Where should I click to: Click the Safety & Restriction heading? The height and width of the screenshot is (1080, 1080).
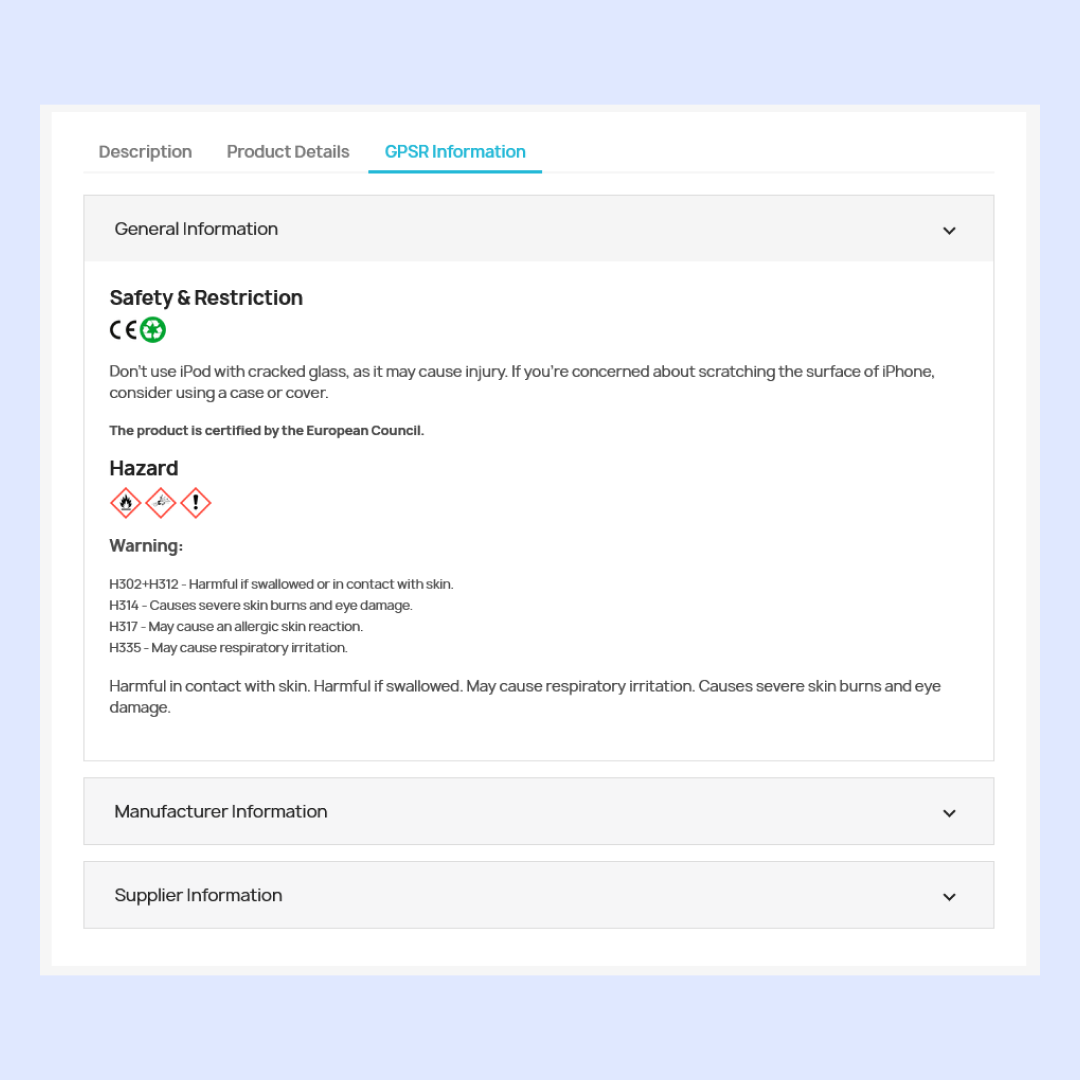point(206,298)
